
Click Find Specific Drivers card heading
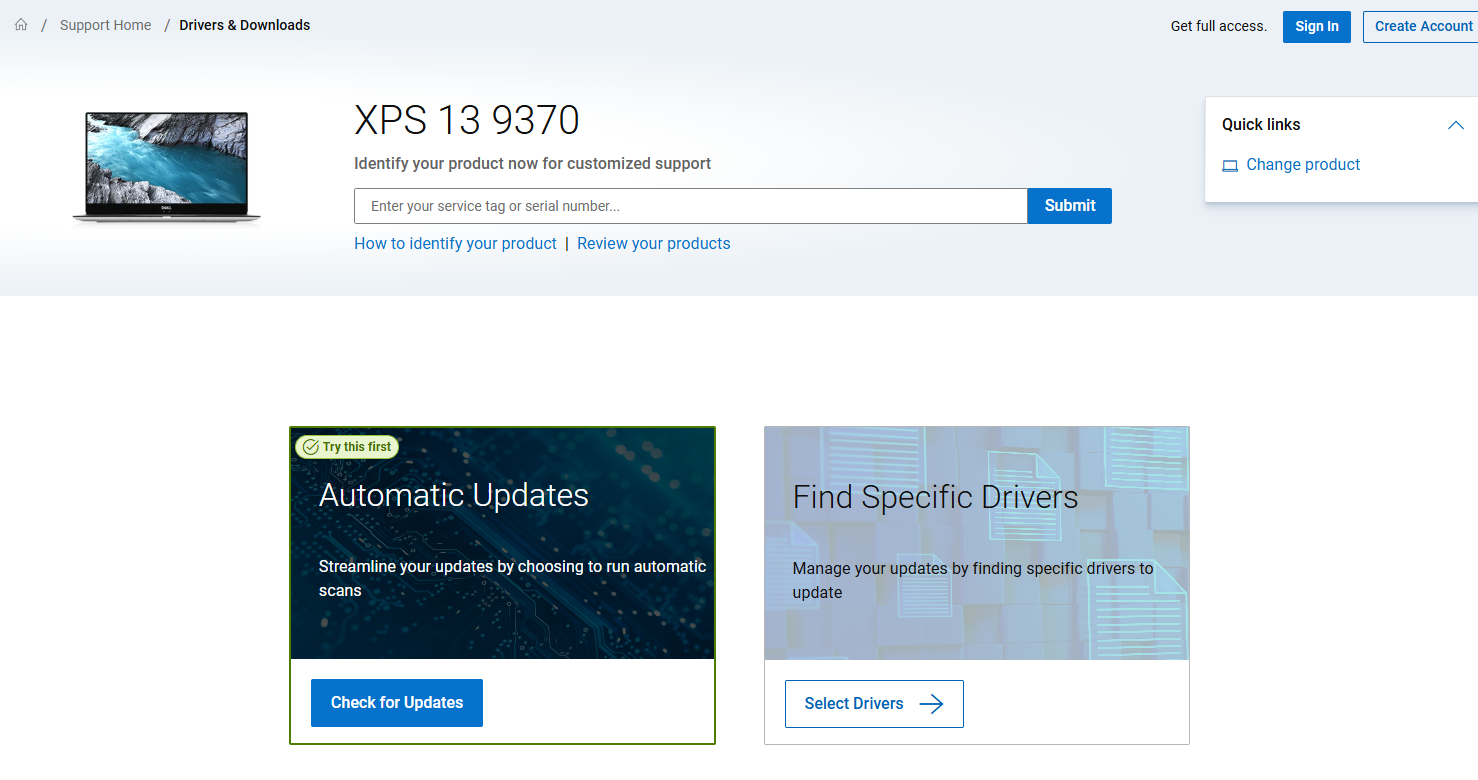[936, 497]
